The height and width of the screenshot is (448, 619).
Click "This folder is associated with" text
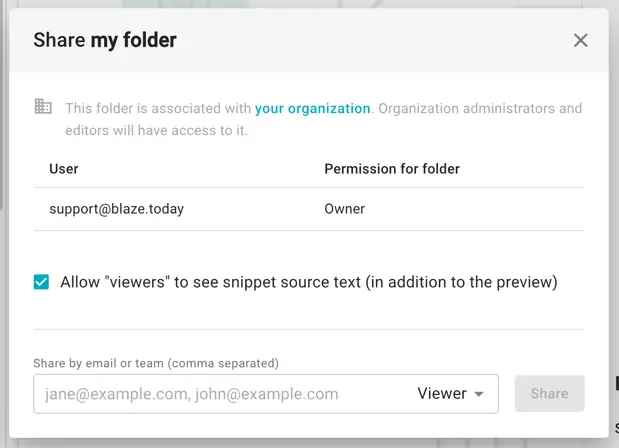(x=158, y=108)
